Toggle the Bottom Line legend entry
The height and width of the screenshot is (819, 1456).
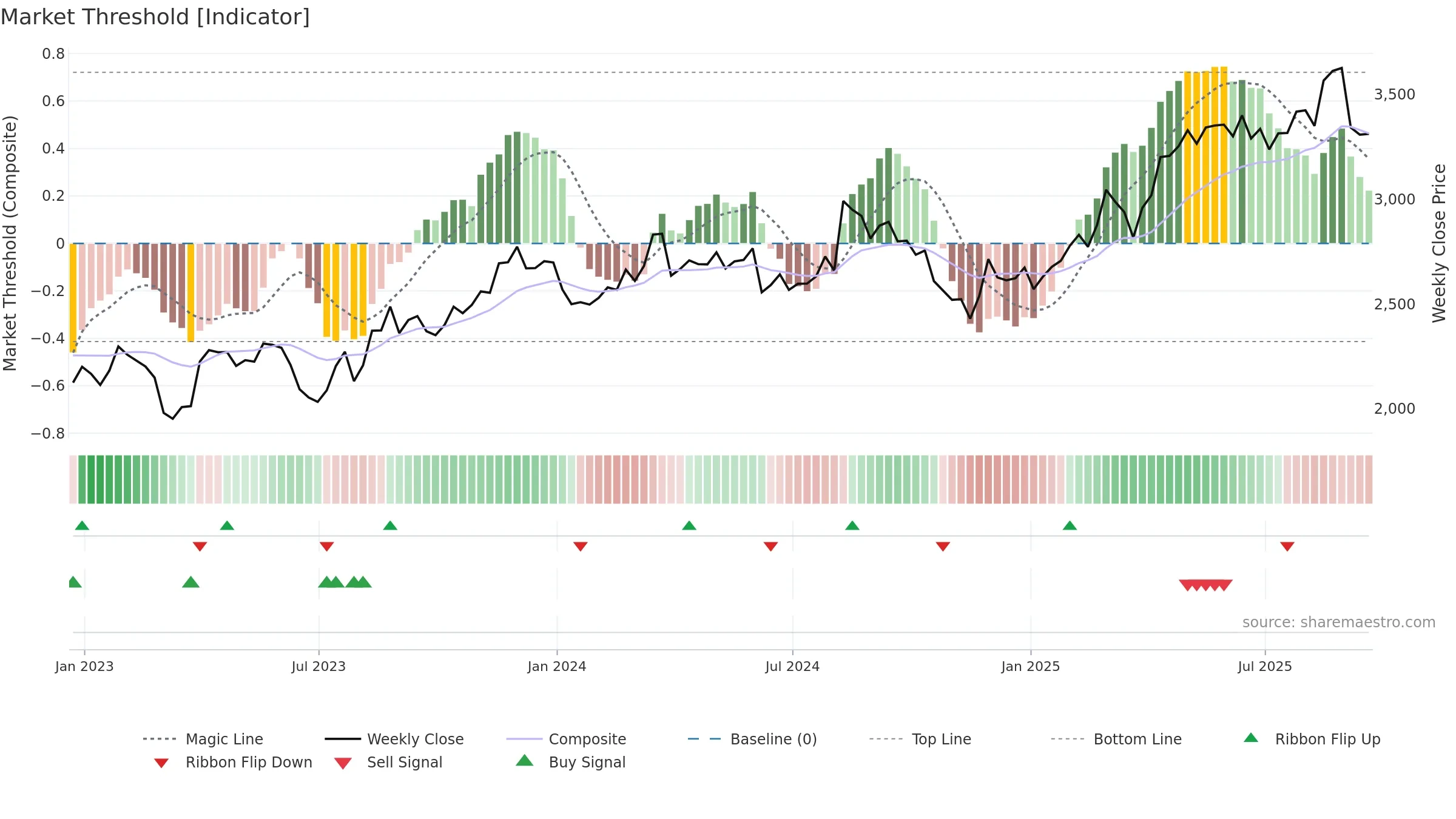click(1116, 739)
